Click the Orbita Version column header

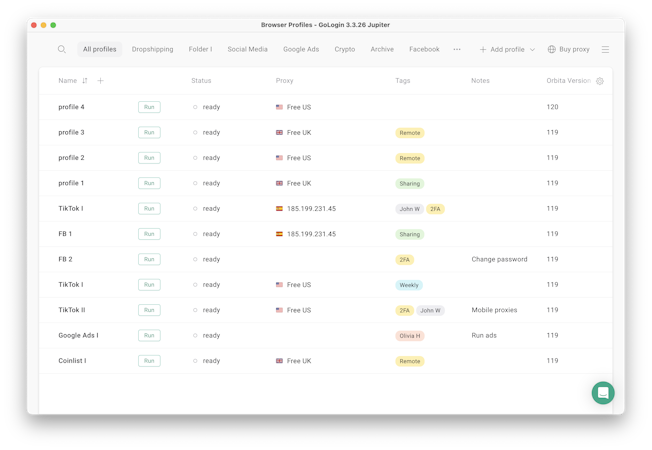click(x=568, y=81)
